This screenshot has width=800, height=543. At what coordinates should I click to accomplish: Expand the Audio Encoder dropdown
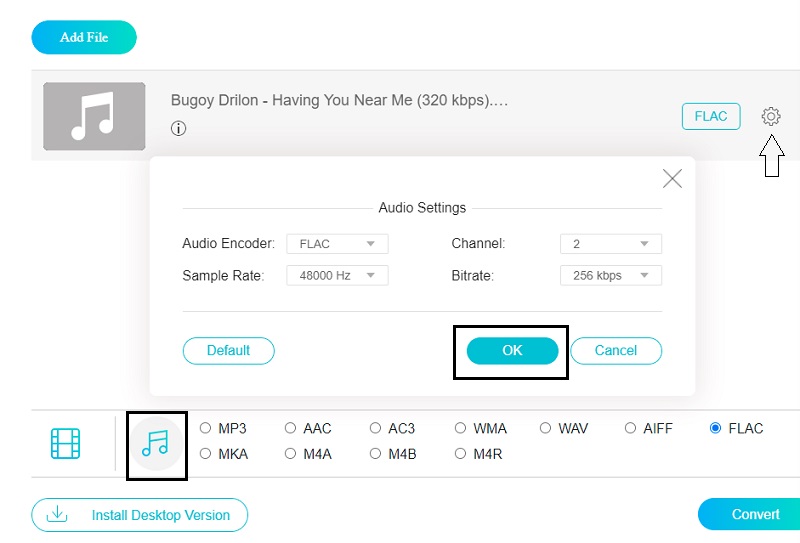(337, 244)
